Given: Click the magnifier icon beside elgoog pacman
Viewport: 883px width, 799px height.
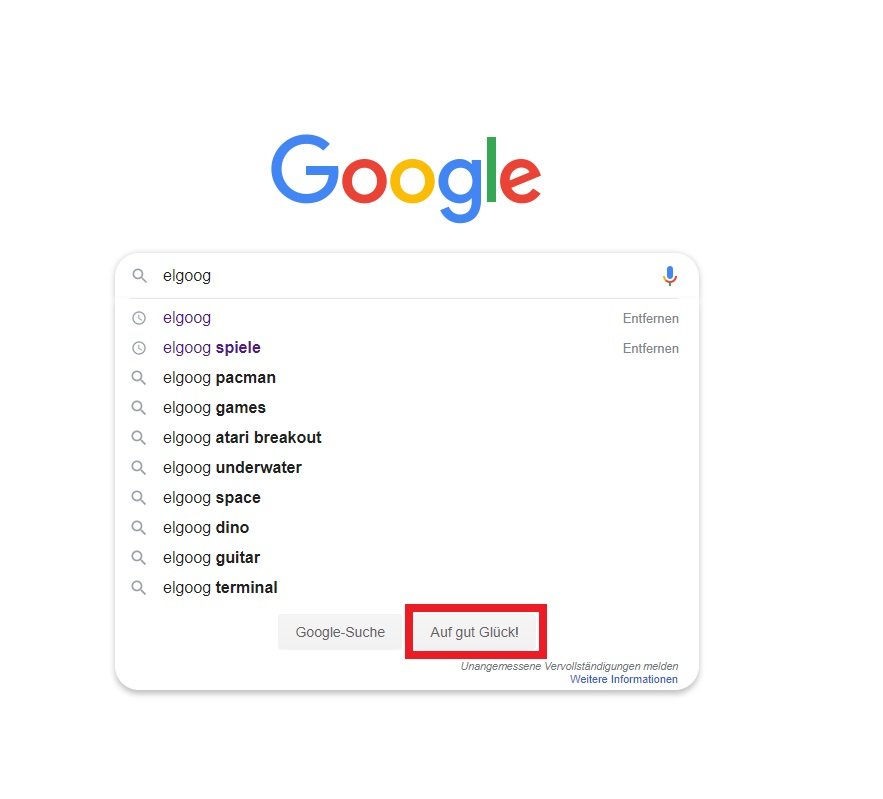Looking at the screenshot, I should [x=138, y=378].
